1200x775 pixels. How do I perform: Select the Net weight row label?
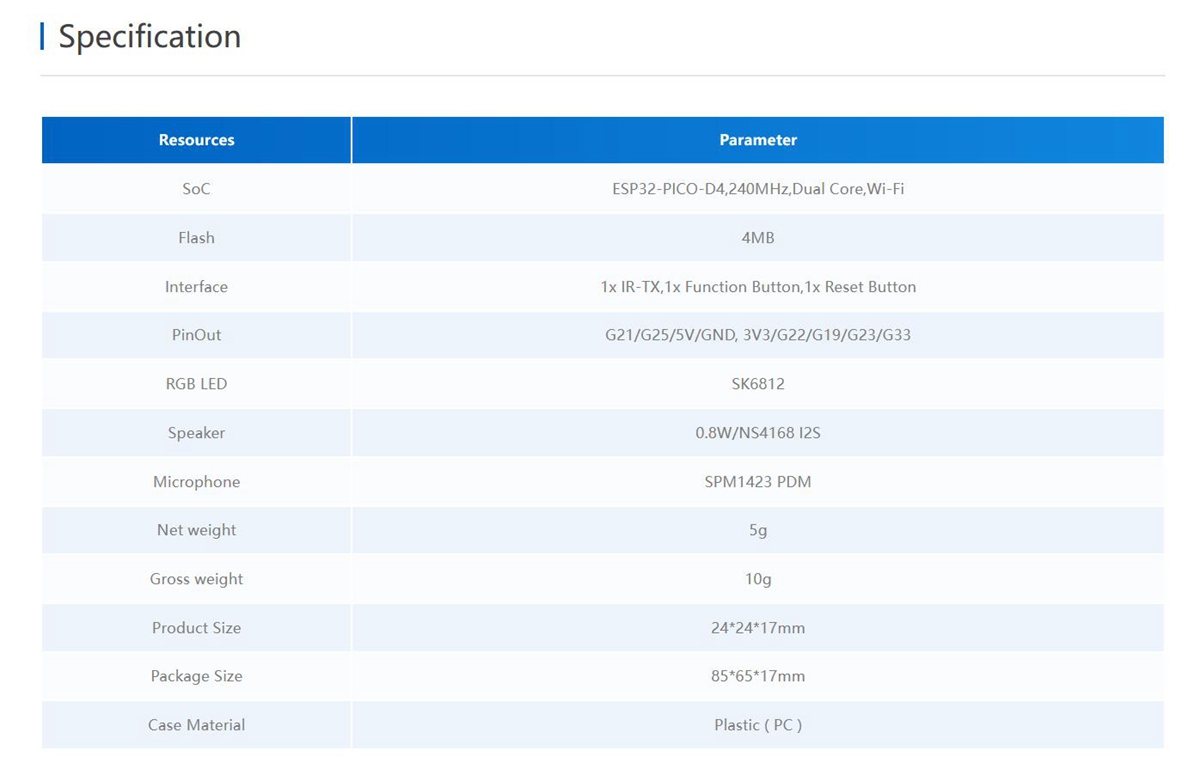196,530
